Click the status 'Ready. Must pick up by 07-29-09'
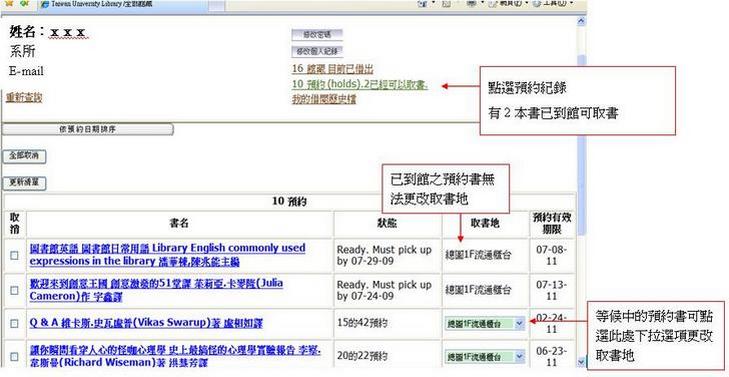This screenshot has height=377, width=729. tap(384, 255)
